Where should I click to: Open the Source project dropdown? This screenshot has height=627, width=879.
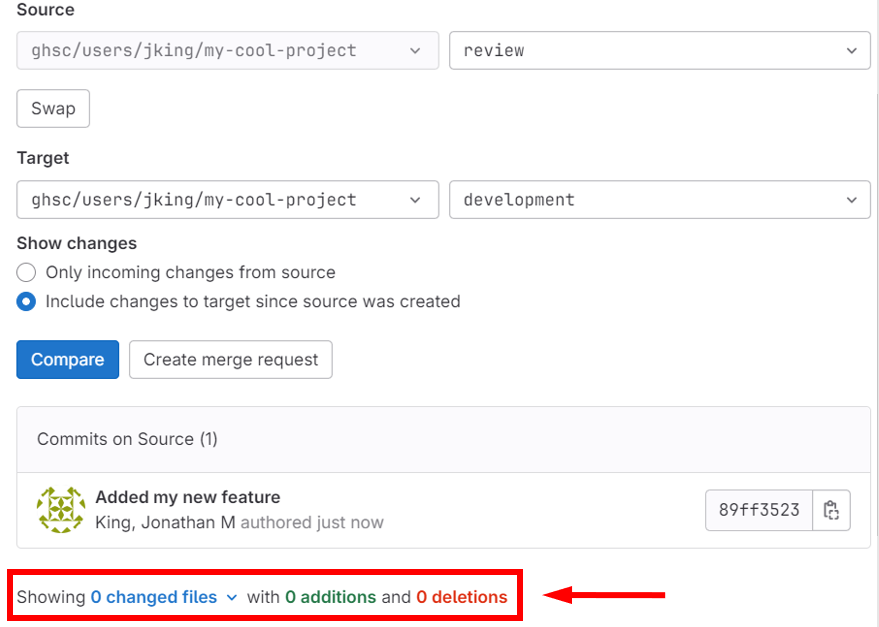pos(228,50)
